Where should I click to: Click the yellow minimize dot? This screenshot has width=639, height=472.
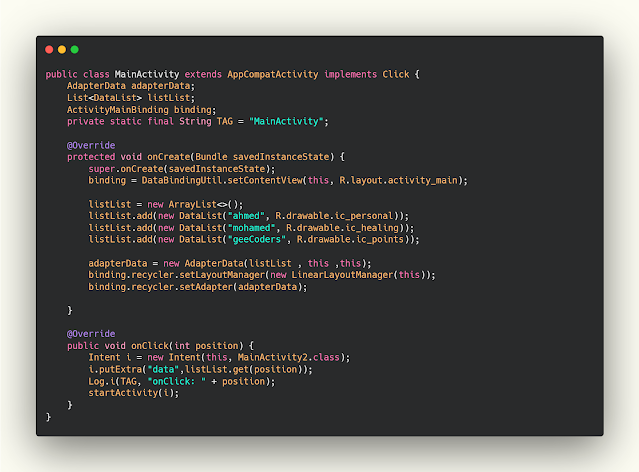coord(62,50)
